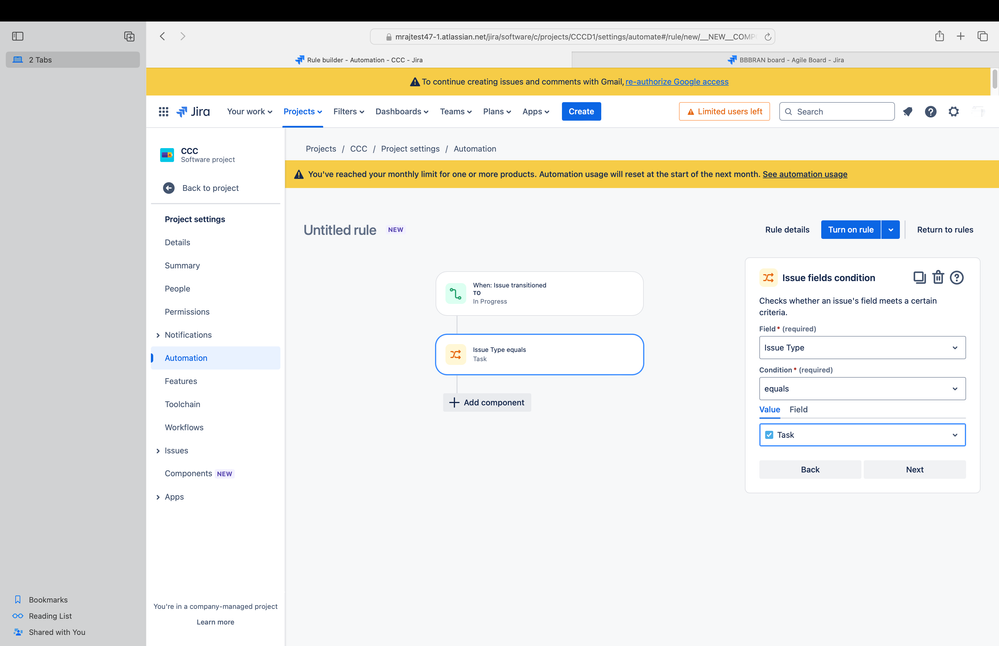Image resolution: width=999 pixels, height=646 pixels.
Task: Click the Issue fields condition shuffle icon in panel
Action: pos(768,278)
